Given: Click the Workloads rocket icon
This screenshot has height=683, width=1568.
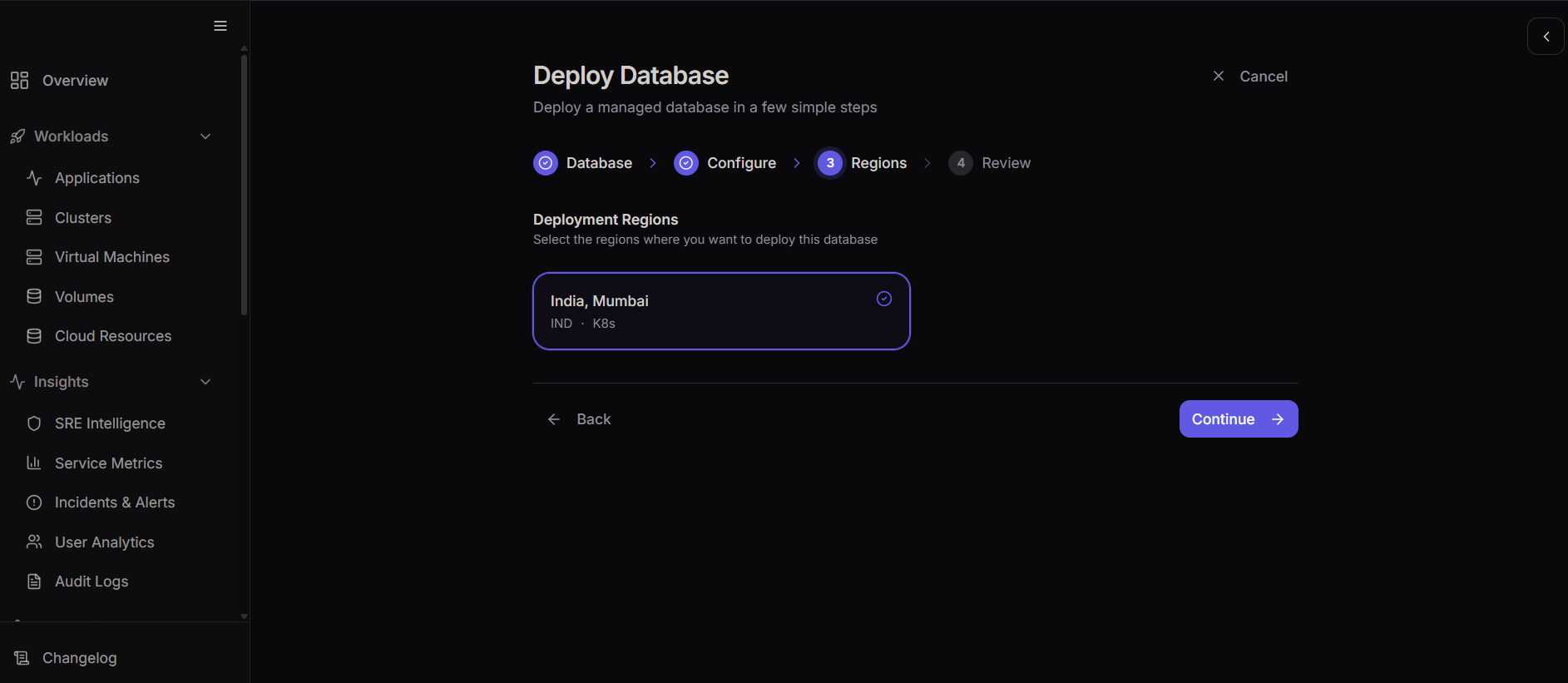Looking at the screenshot, I should [17, 136].
